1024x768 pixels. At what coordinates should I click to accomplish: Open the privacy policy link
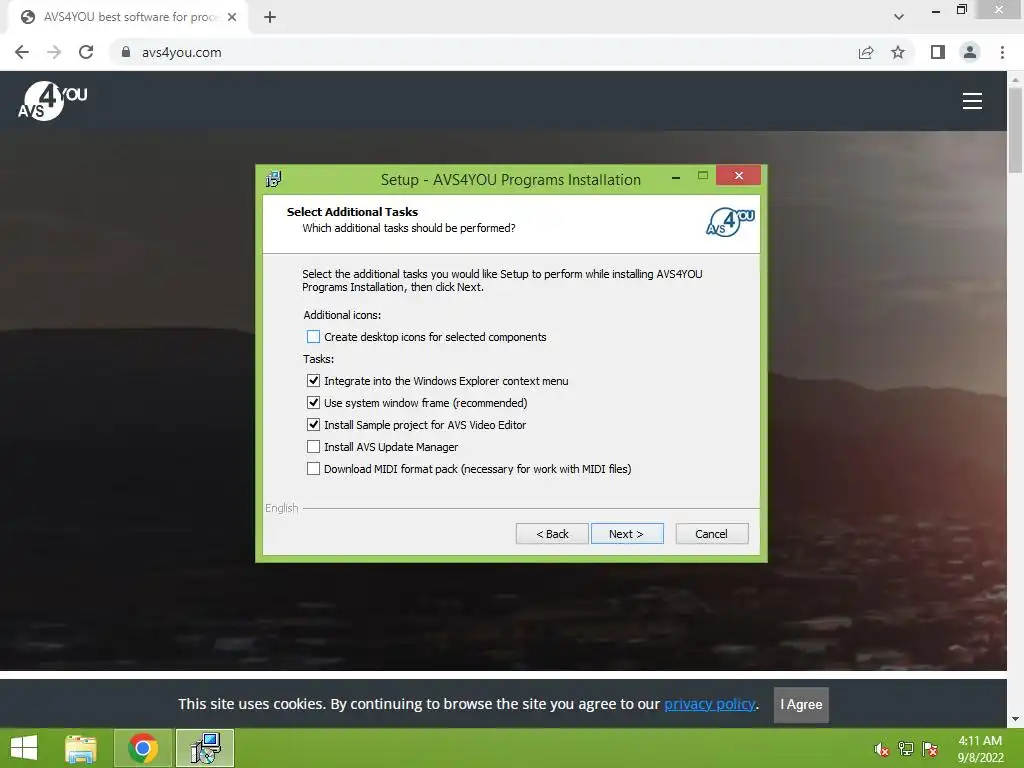click(x=710, y=704)
